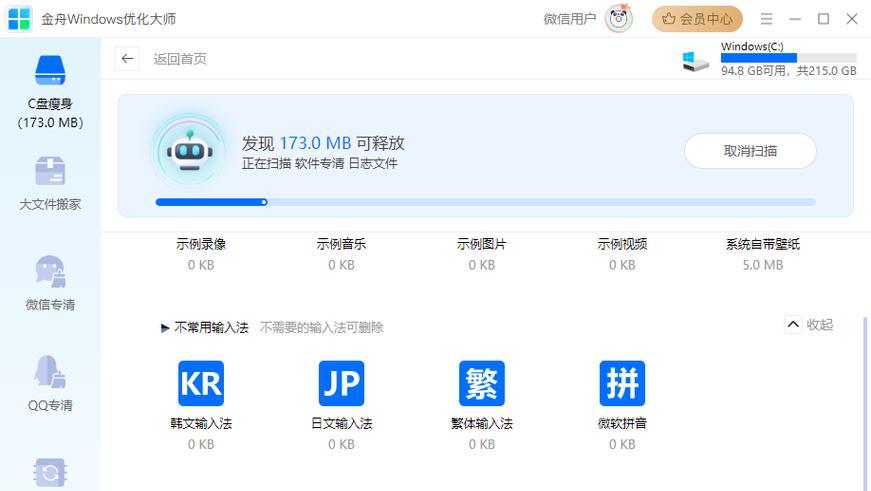Click the 返回首页 link
Viewport: 871px width, 491px height.
click(x=180, y=59)
